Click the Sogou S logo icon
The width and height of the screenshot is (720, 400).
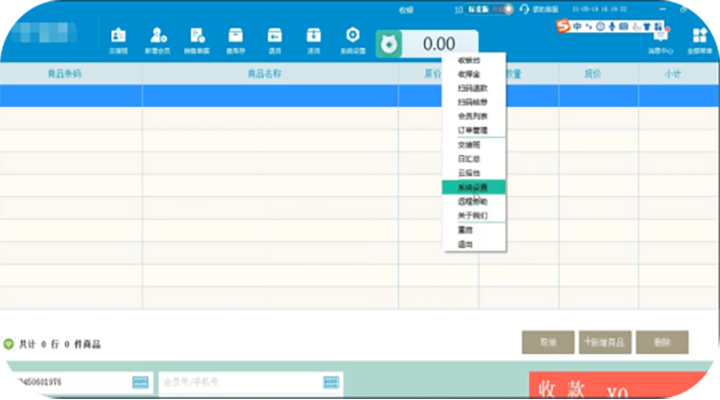(563, 26)
